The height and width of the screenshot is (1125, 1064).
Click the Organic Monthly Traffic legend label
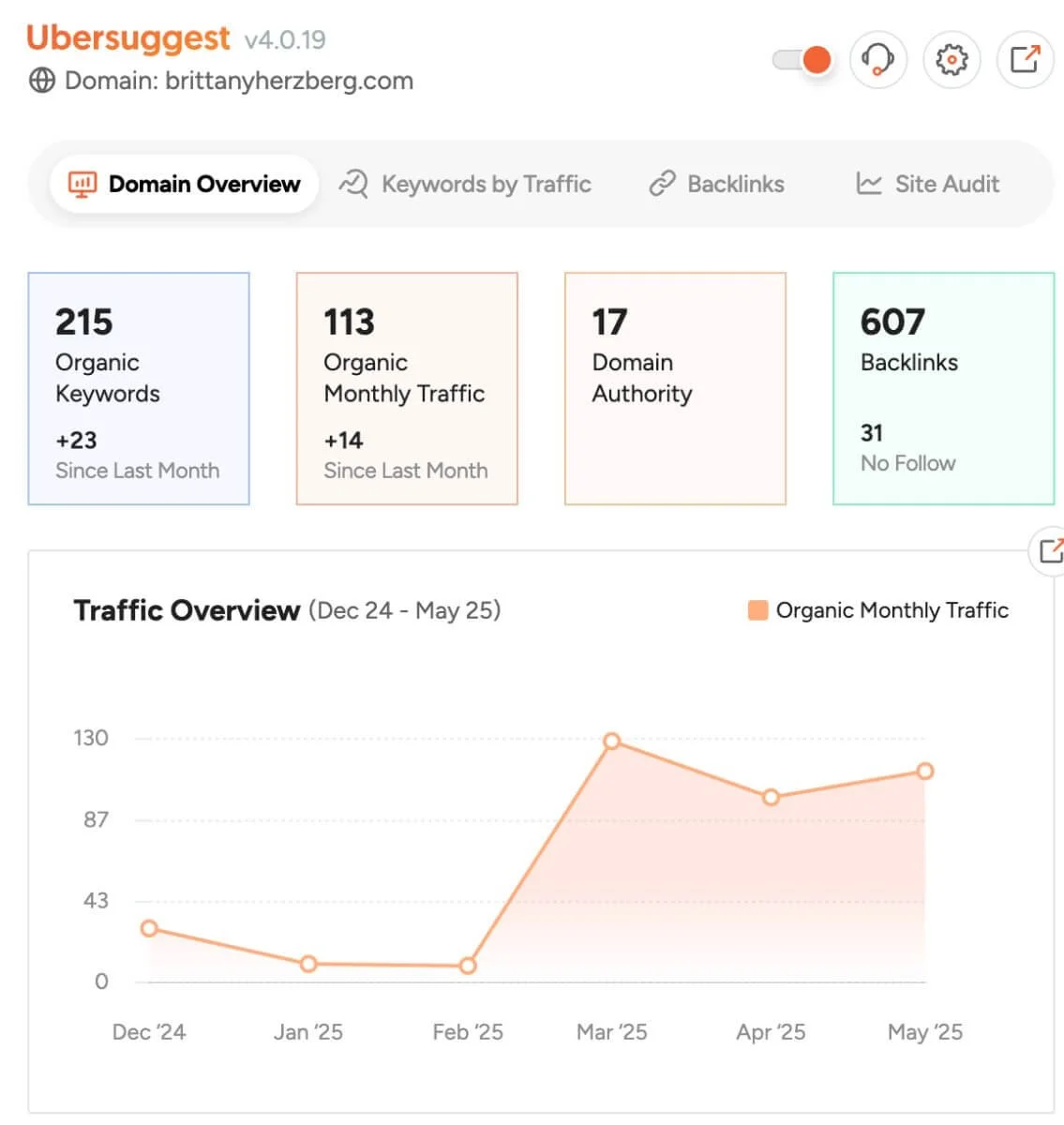(x=892, y=610)
